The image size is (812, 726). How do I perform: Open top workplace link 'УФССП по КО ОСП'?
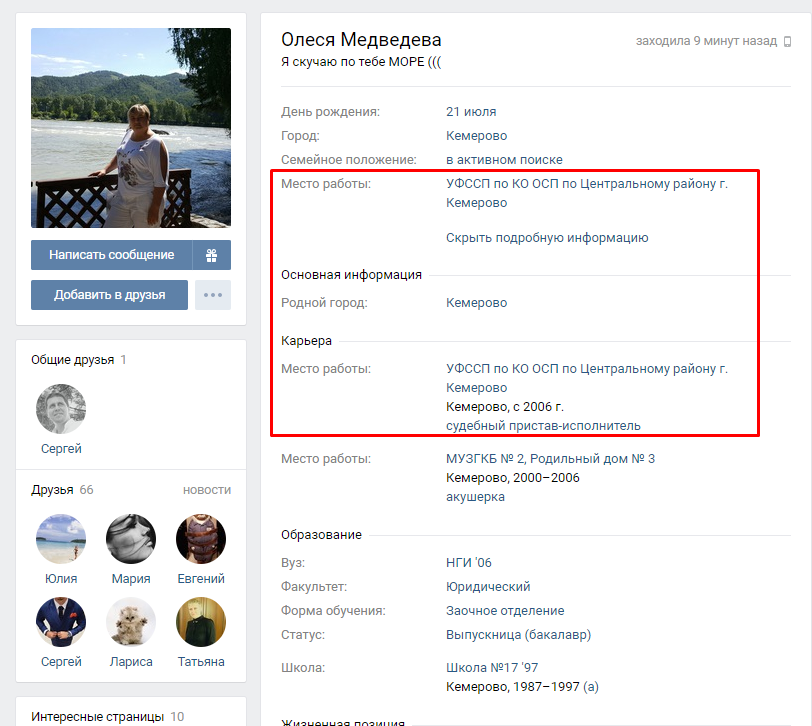click(587, 193)
